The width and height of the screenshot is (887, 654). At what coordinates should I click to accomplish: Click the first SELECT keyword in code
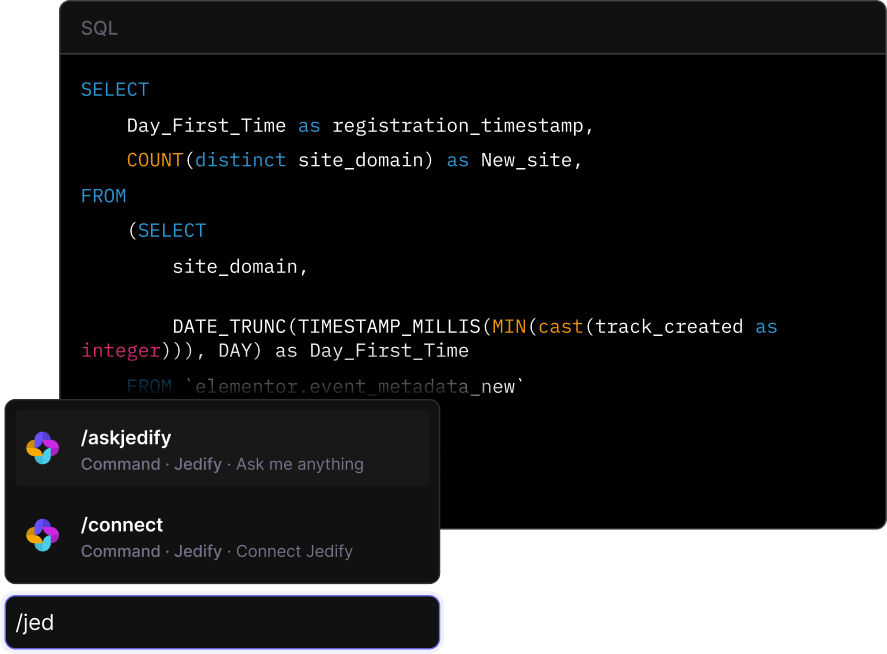[x=115, y=90]
